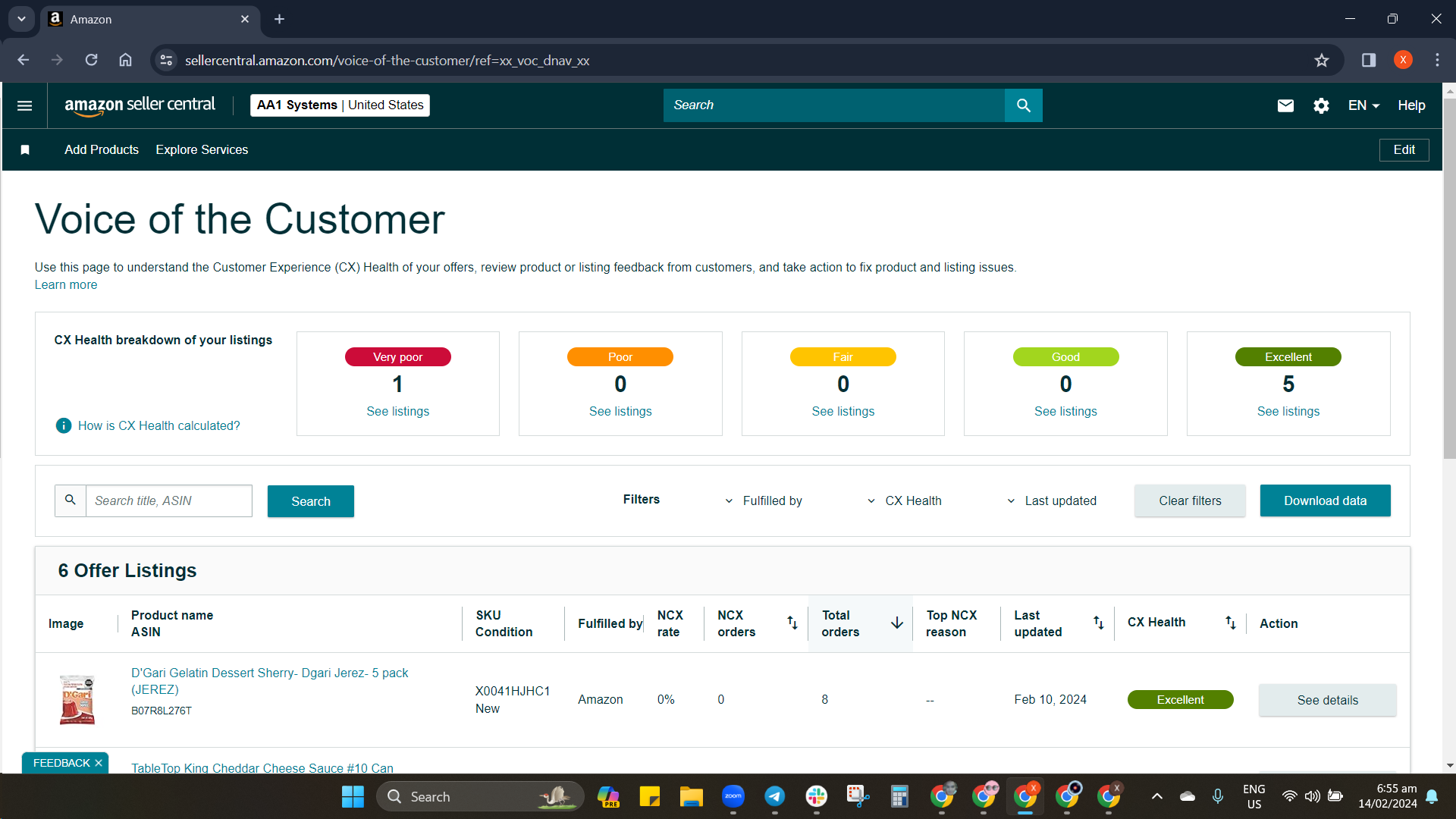Open Sticky Notes from the taskbar
Image resolution: width=1456 pixels, height=819 pixels.
pos(650,796)
